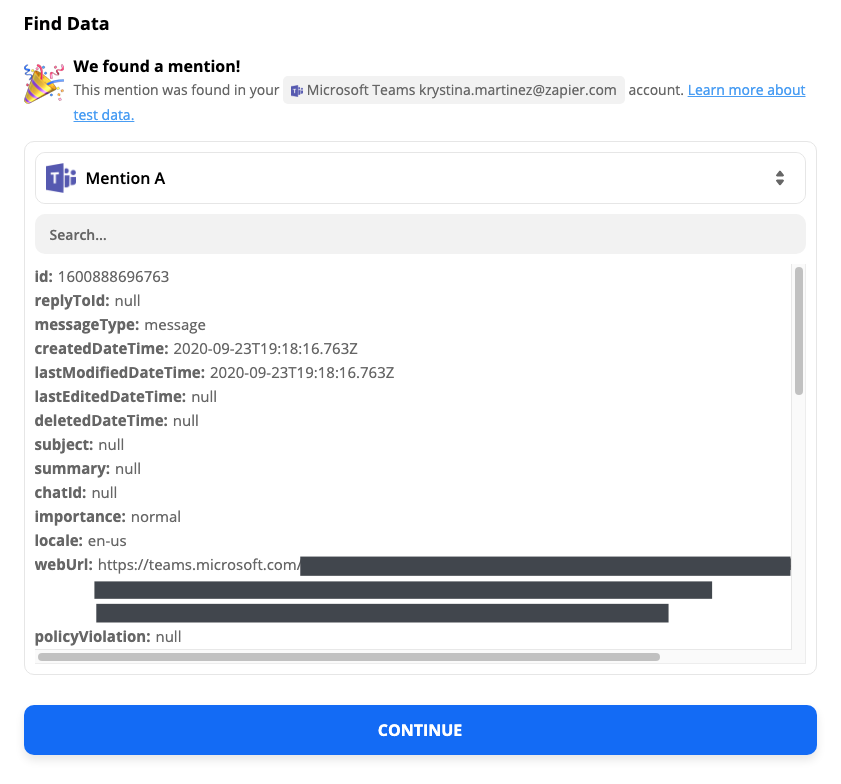Click the vertical scrollbar of the data panel
The width and height of the screenshot is (841, 784).
(x=797, y=330)
